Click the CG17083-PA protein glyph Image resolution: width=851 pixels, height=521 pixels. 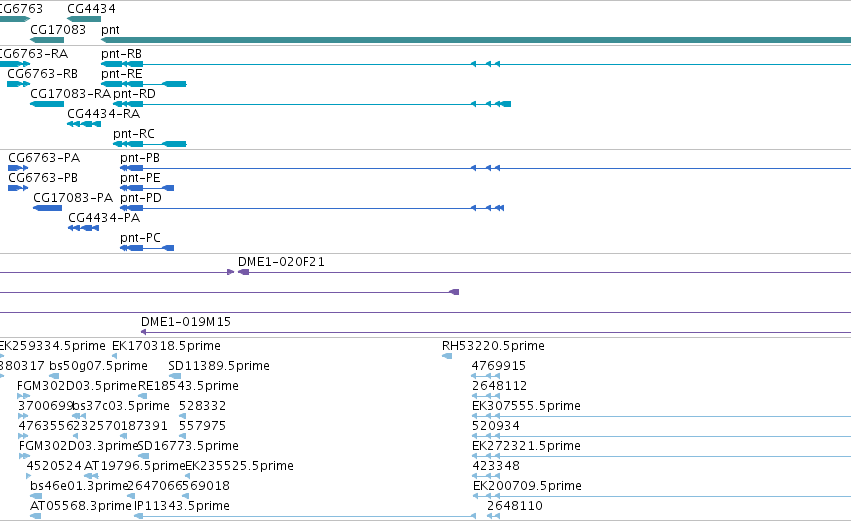[48, 208]
